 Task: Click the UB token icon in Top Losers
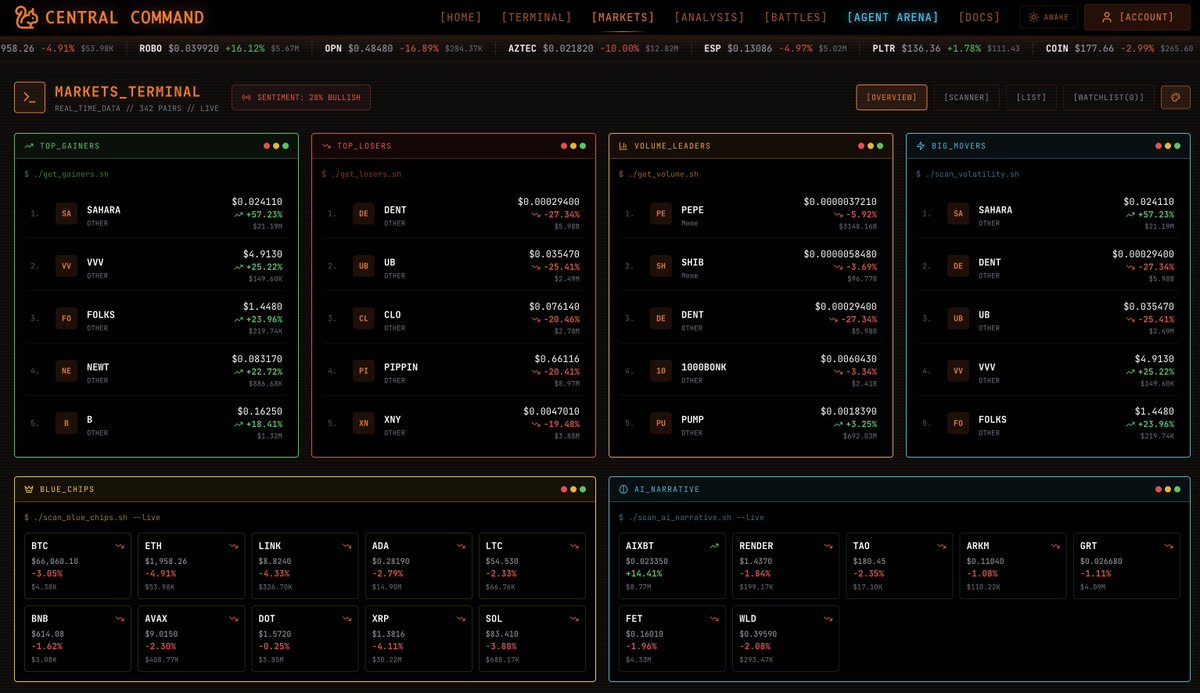pos(364,265)
